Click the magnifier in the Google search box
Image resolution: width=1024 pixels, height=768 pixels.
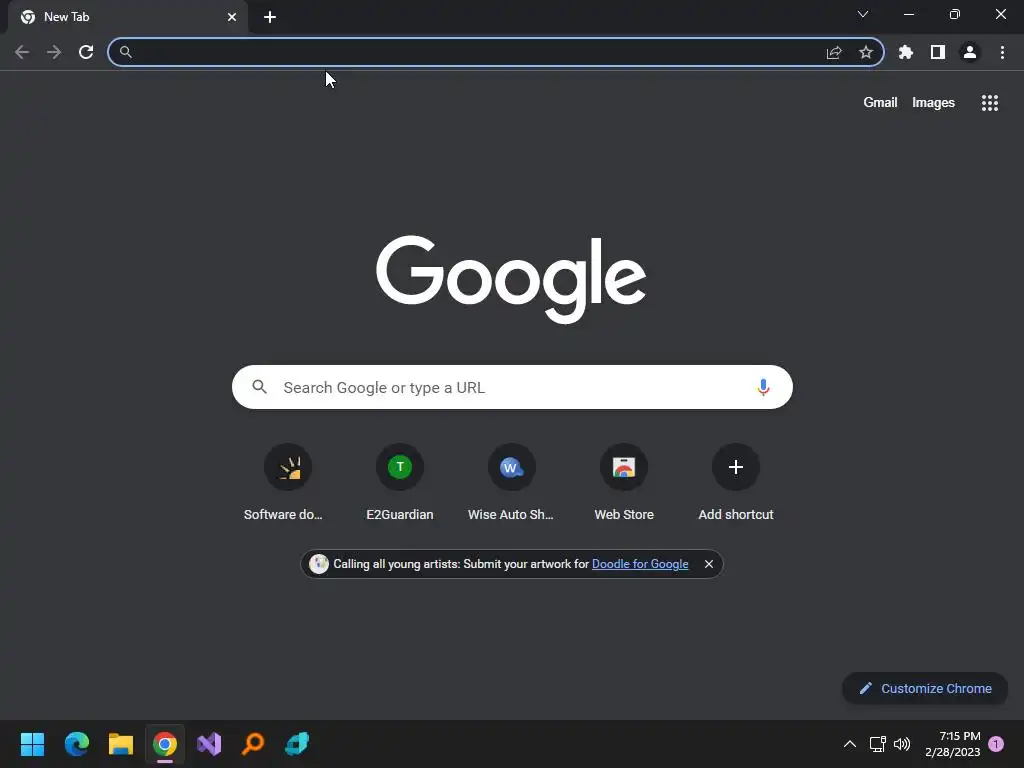260,387
